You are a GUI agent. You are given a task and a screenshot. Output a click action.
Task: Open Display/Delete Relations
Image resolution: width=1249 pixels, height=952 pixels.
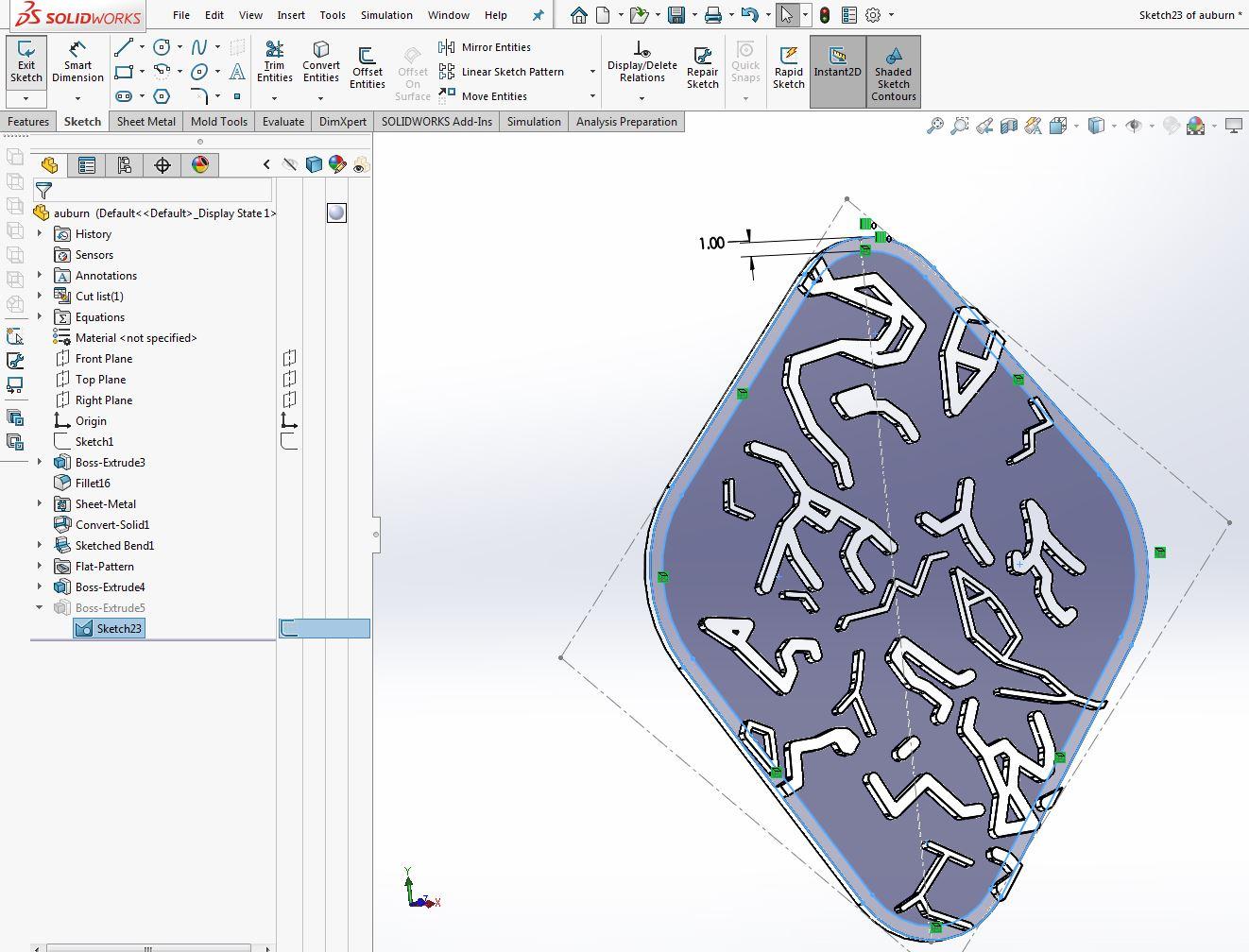point(642,62)
